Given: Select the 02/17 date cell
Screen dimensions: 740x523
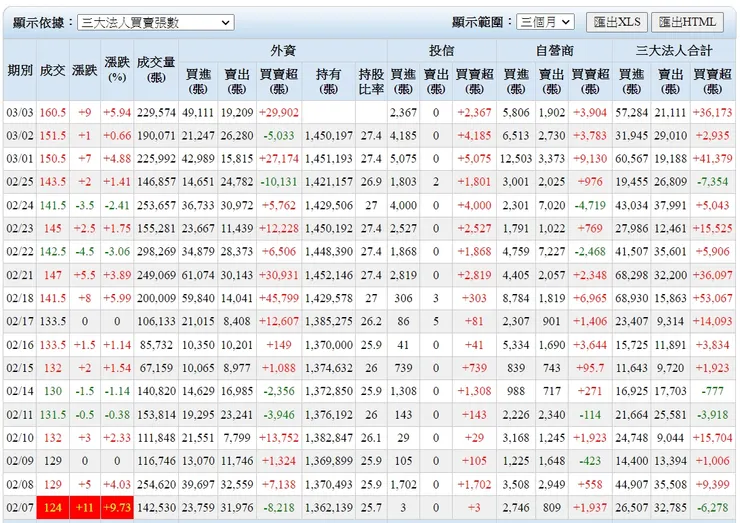Looking at the screenshot, I should coord(20,321).
